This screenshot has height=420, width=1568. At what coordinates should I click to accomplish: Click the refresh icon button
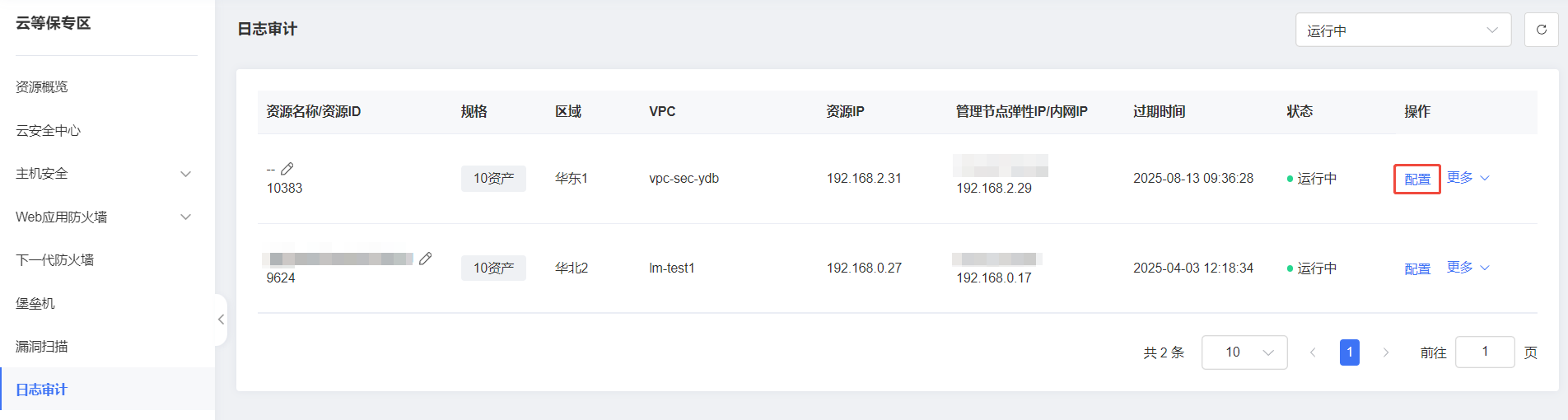pos(1542,30)
